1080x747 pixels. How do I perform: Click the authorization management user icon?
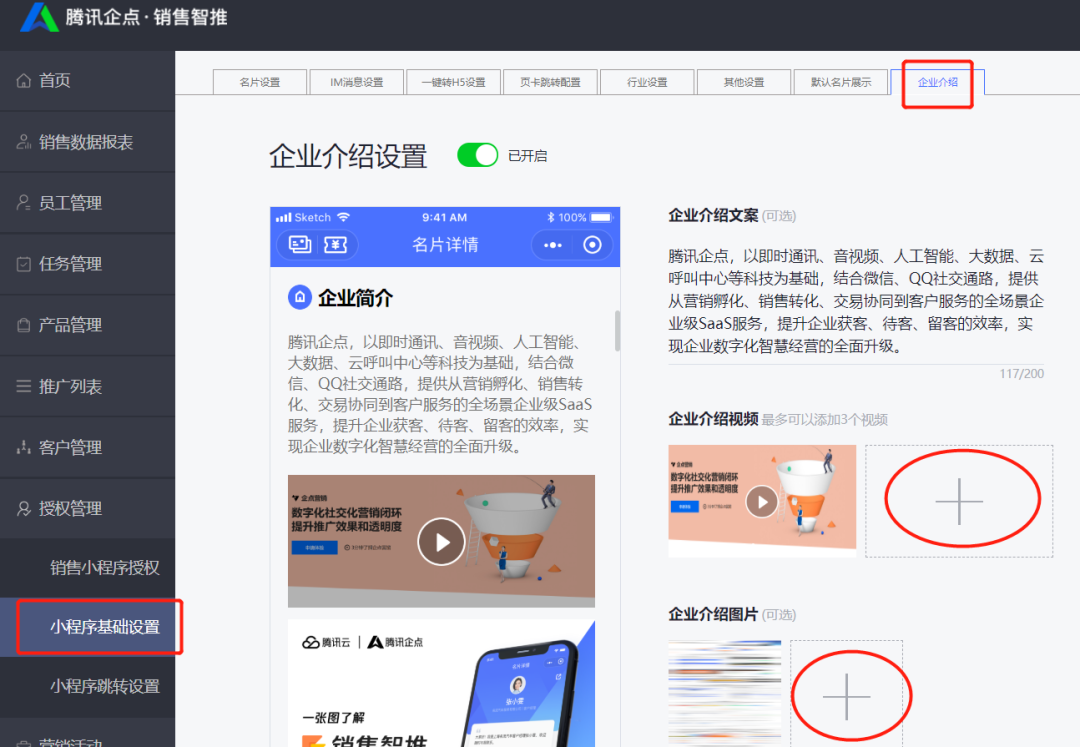[23, 508]
